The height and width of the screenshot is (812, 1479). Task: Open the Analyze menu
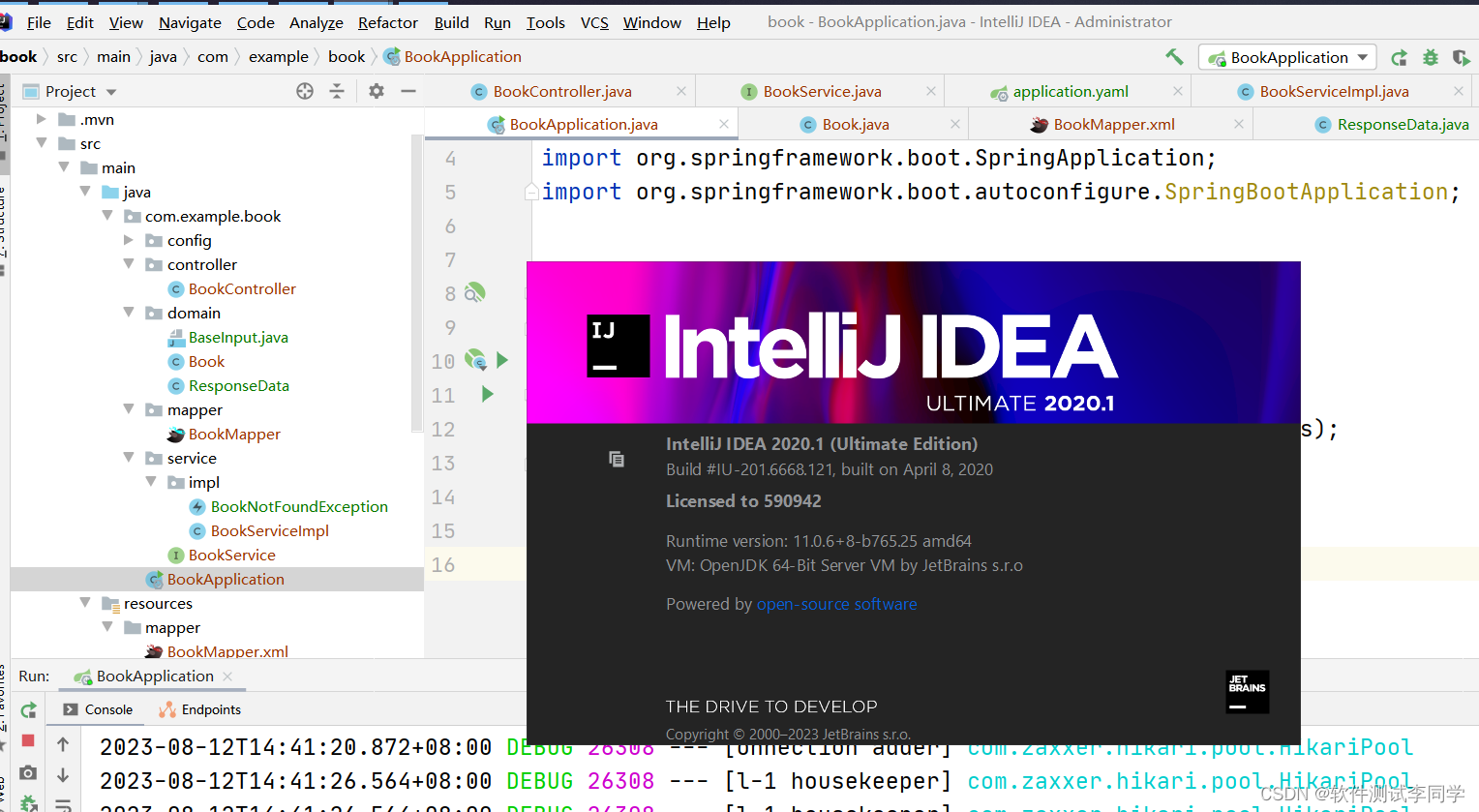click(317, 22)
